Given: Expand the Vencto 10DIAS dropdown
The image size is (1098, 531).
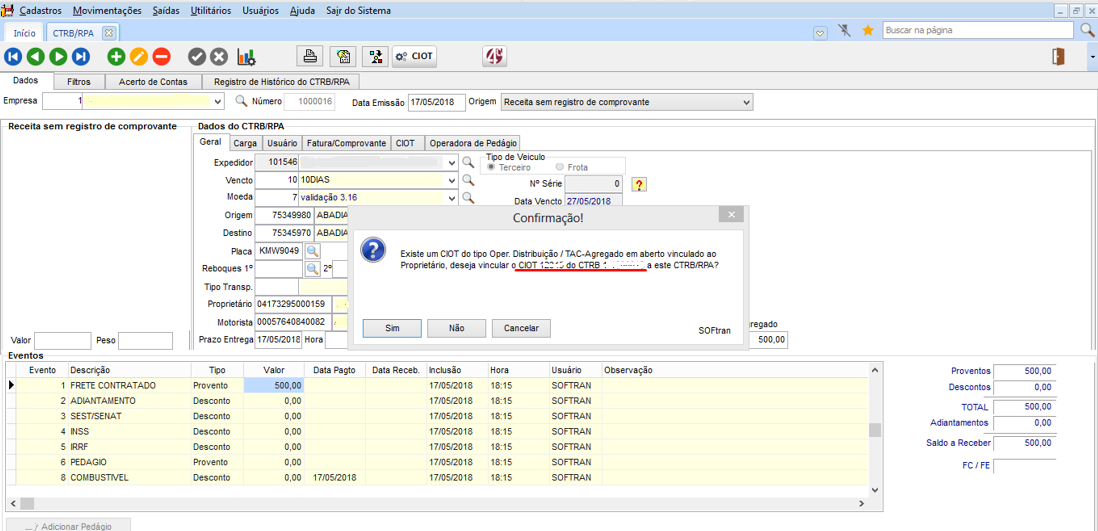Looking at the screenshot, I should click(452, 180).
